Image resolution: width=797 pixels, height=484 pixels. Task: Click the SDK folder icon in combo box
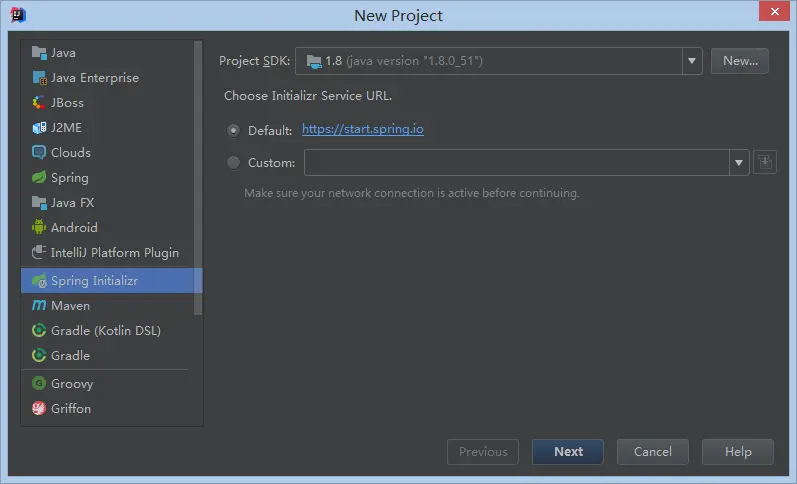coord(314,62)
